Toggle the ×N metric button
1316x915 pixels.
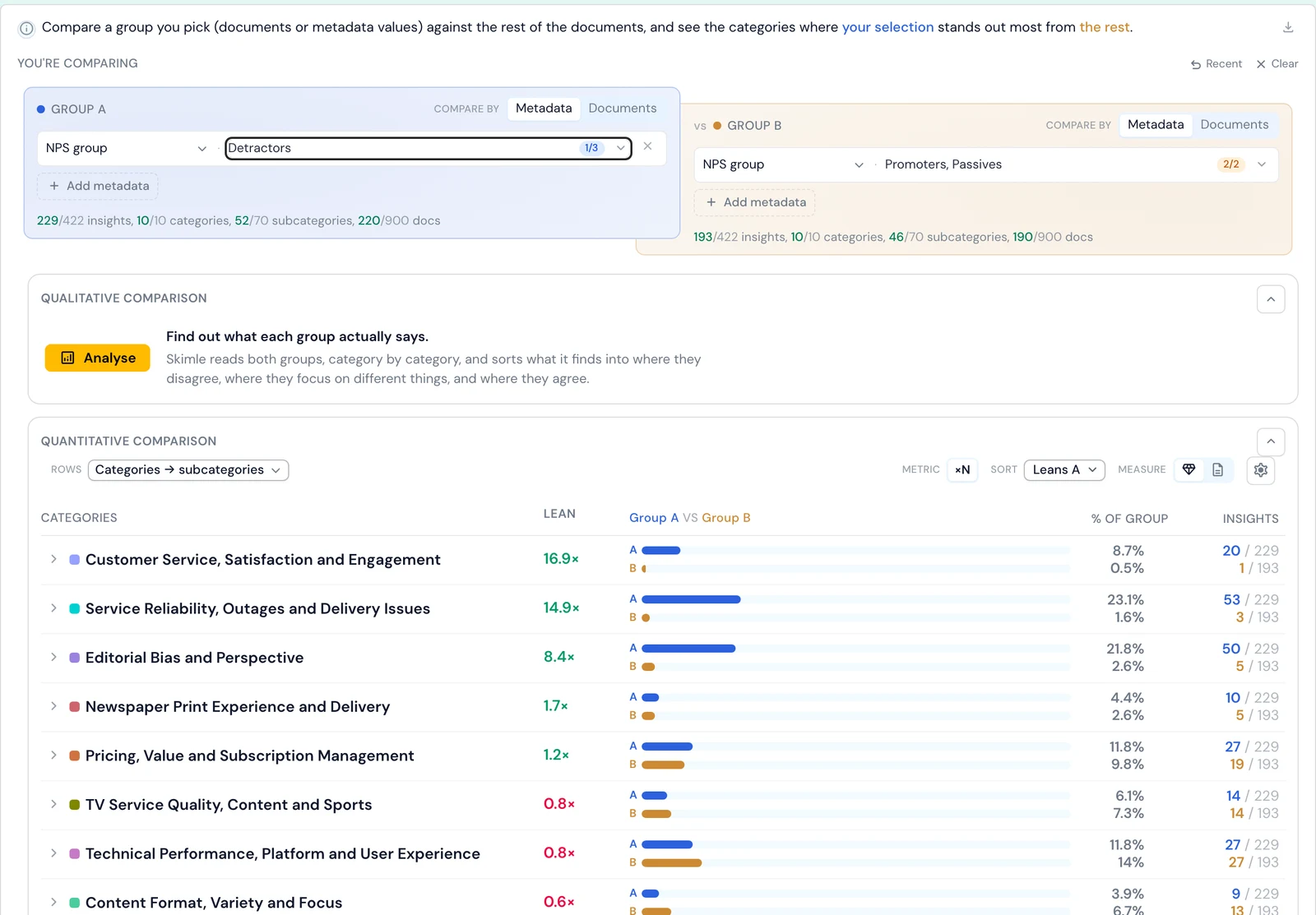click(x=962, y=469)
